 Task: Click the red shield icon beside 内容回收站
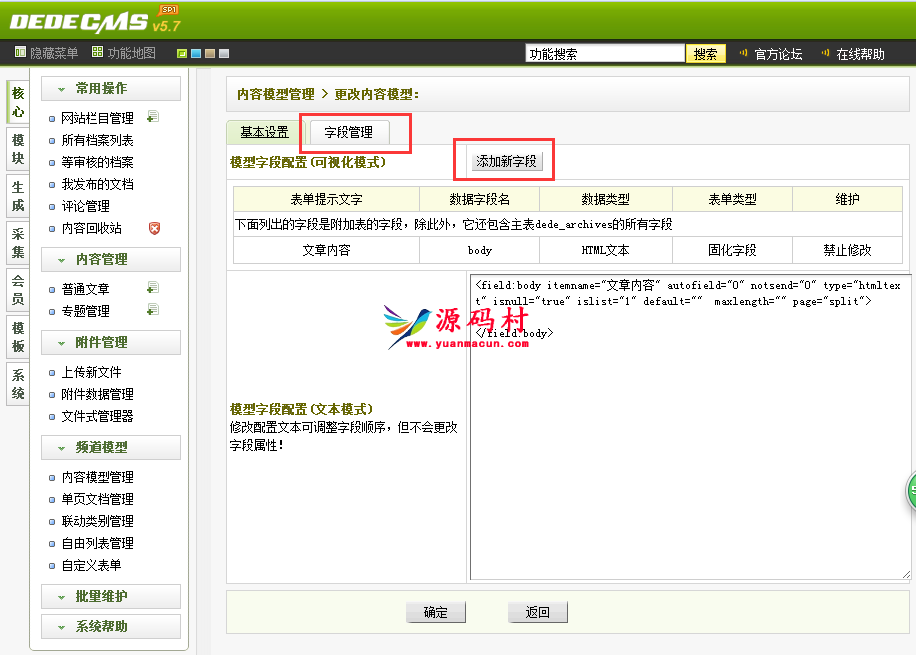(154, 228)
